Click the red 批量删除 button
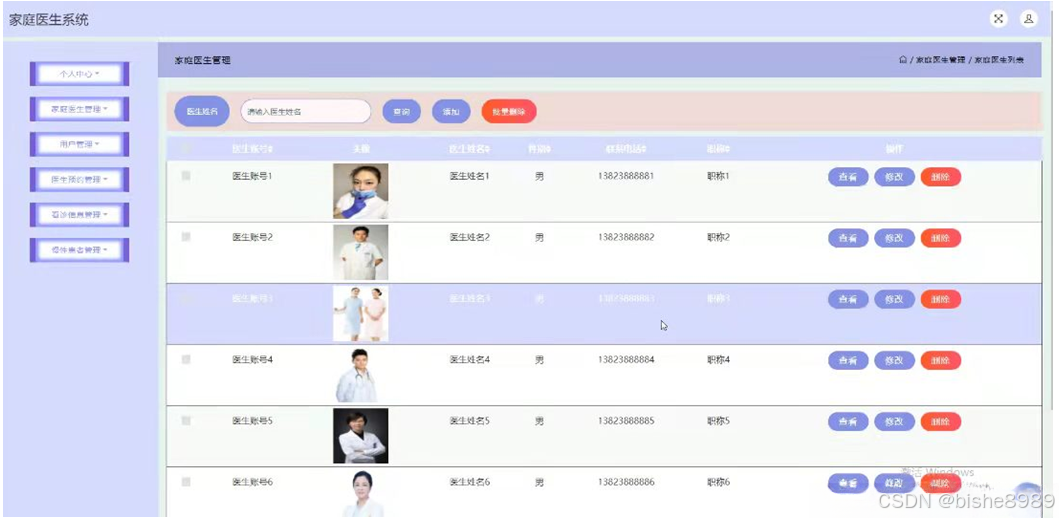The height and width of the screenshot is (518, 1059). tap(509, 111)
